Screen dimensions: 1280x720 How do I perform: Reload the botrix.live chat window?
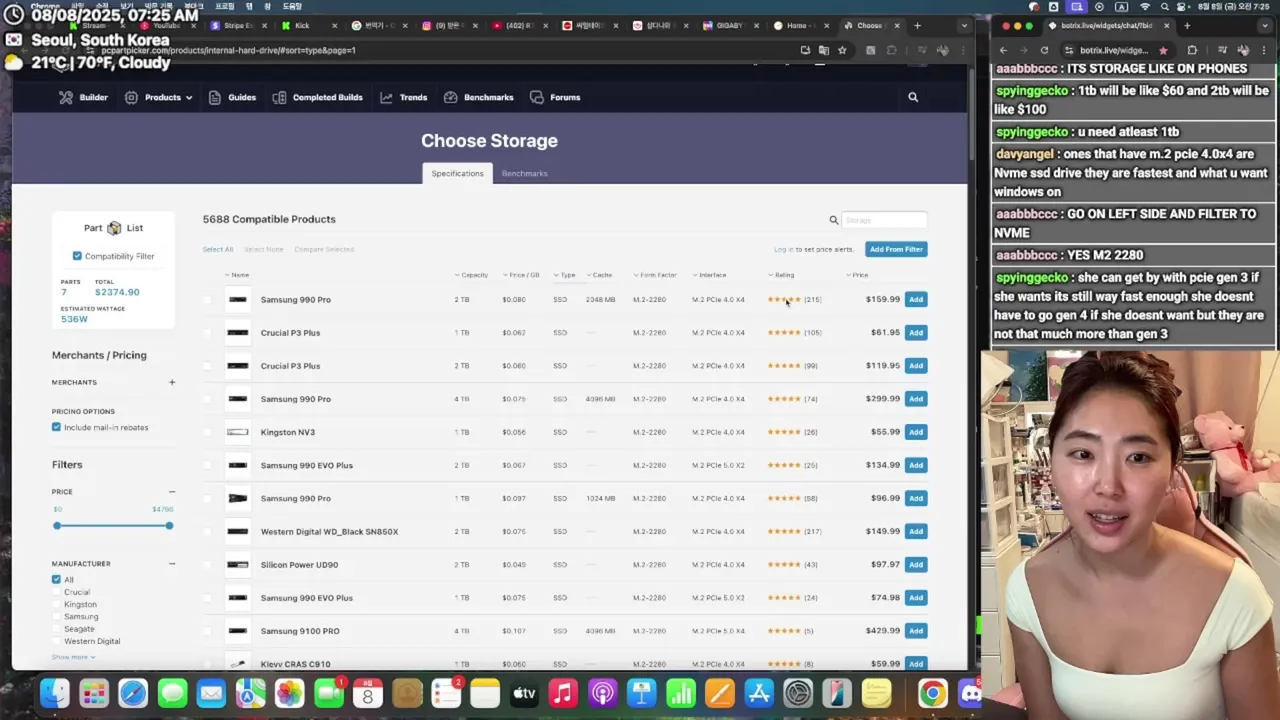(1044, 50)
